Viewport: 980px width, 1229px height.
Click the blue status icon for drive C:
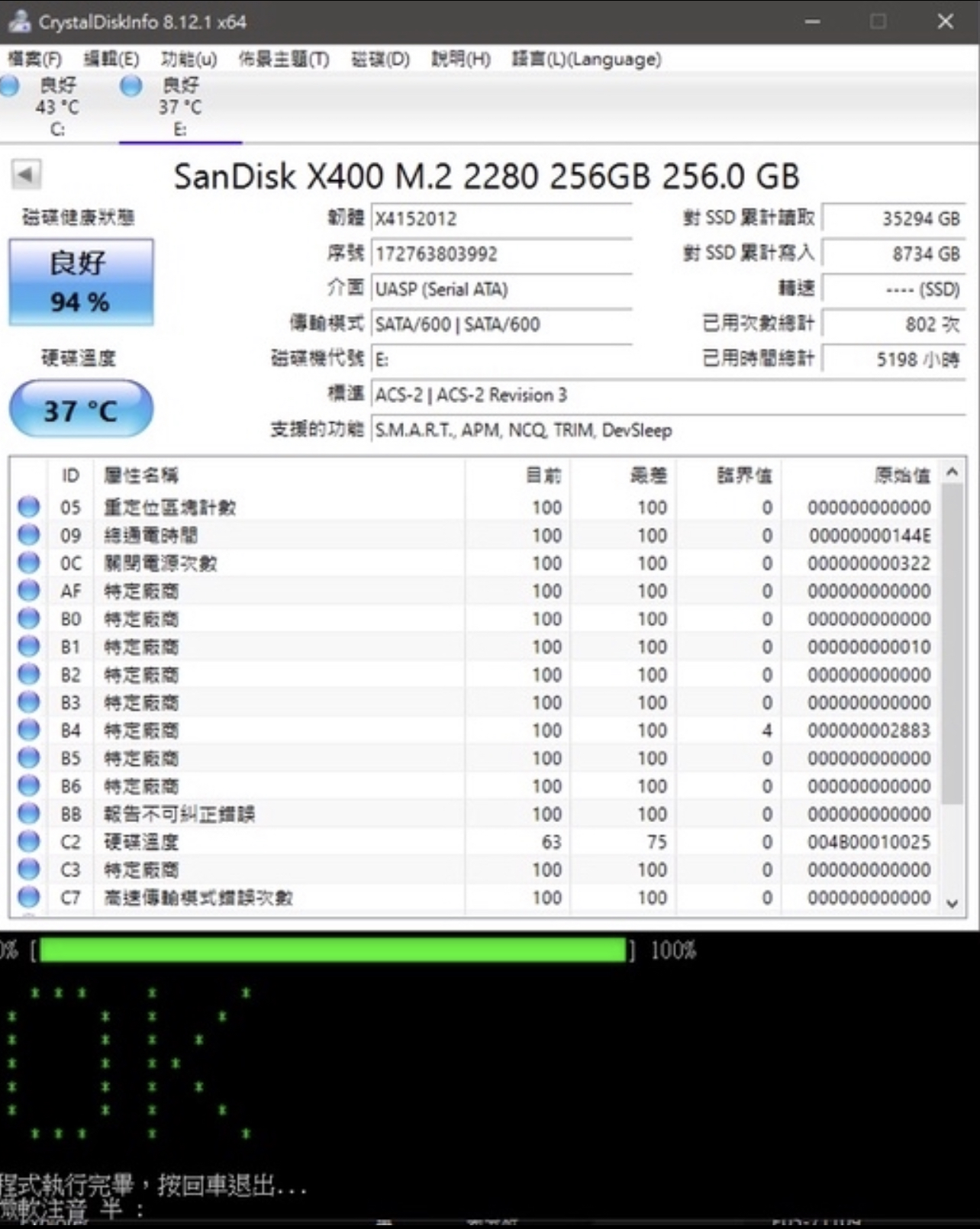[x=9, y=85]
